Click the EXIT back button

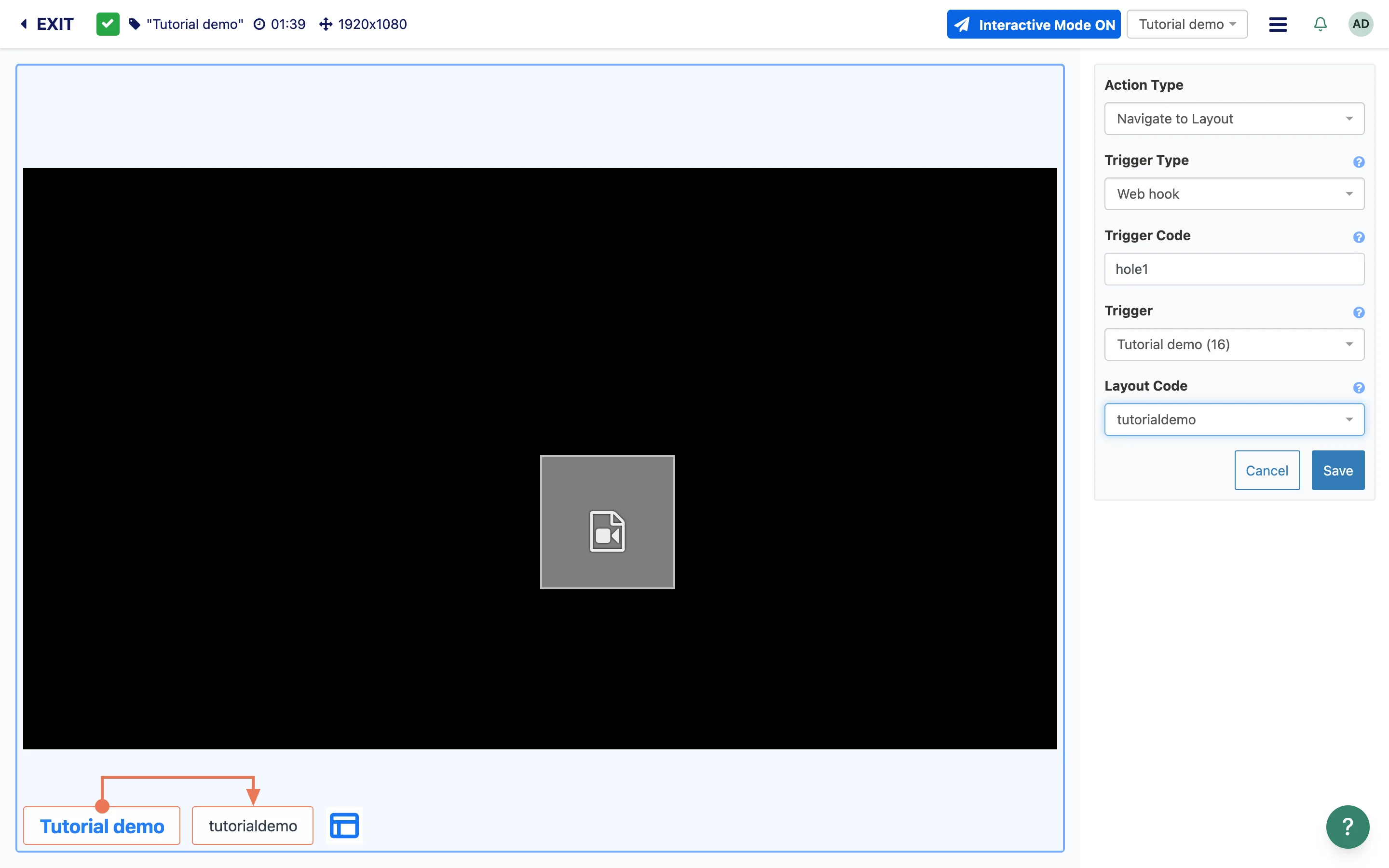pos(47,24)
